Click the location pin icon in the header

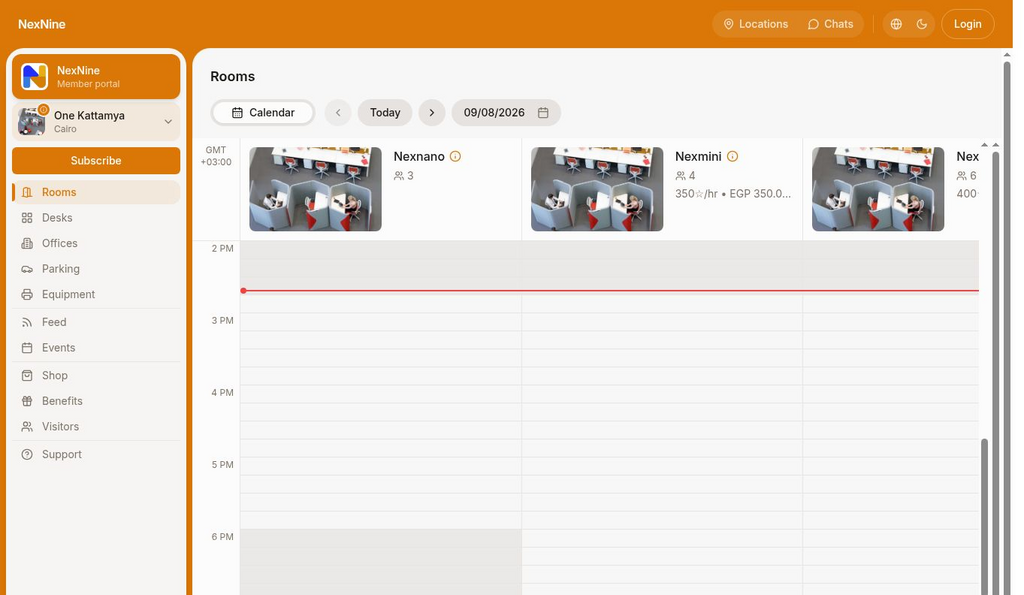pos(728,24)
